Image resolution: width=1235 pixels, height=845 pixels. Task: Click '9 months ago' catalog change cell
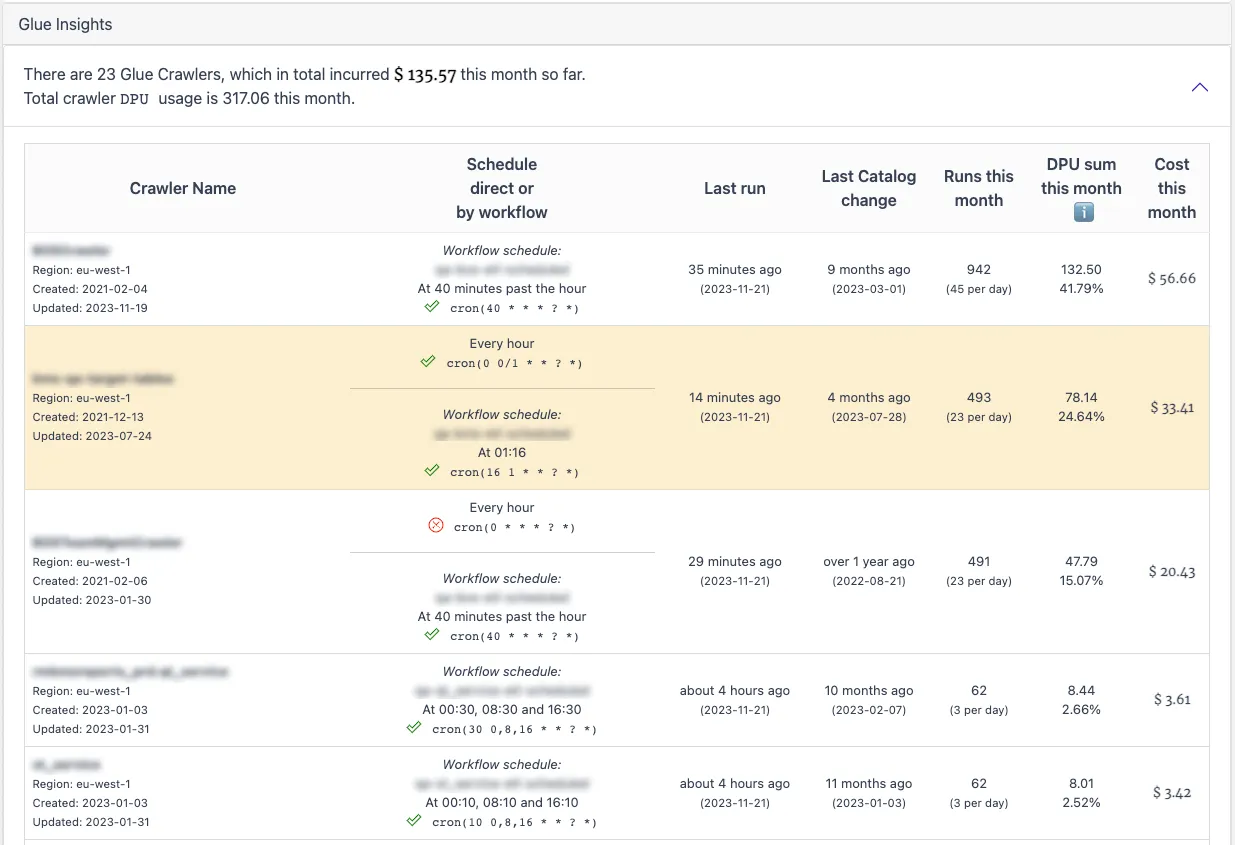pos(869,269)
